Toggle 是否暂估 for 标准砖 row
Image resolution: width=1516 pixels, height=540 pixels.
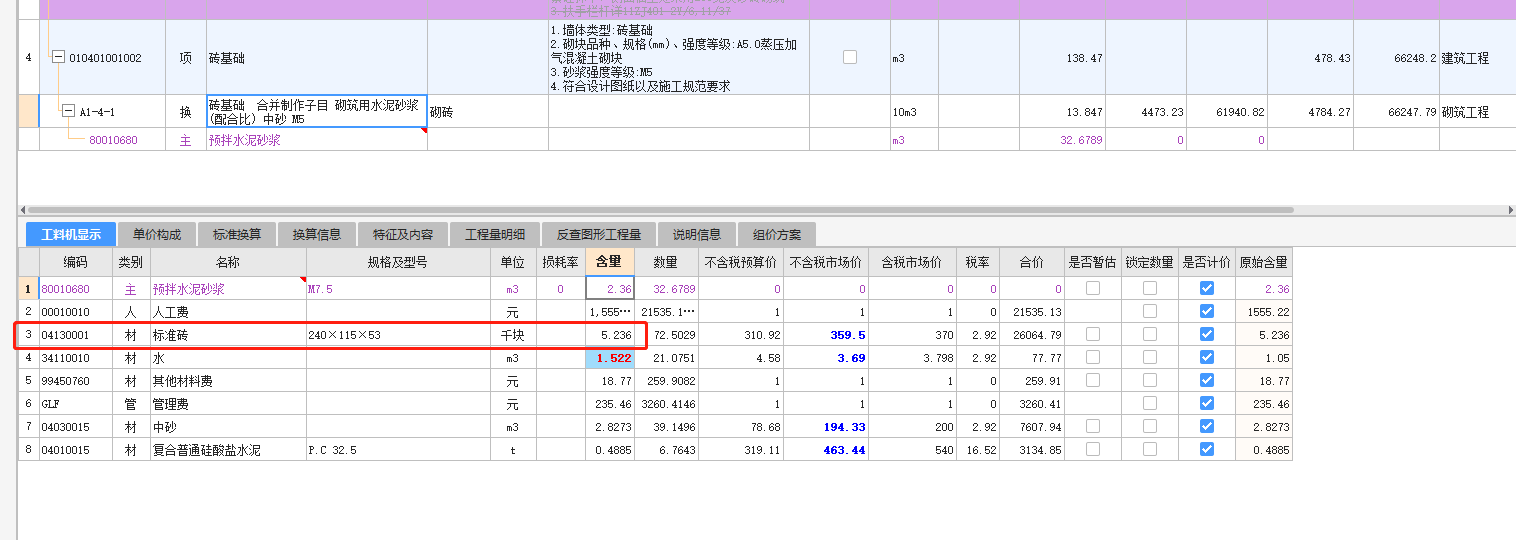coord(1093,334)
